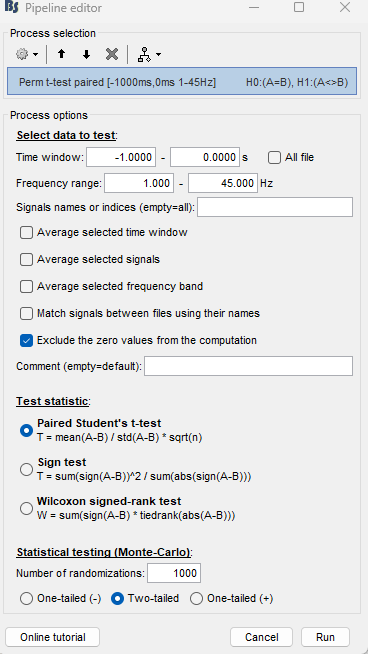Open the pipeline load/save dropdown
Image resolution: width=368 pixels, height=654 pixels.
pos(149,54)
